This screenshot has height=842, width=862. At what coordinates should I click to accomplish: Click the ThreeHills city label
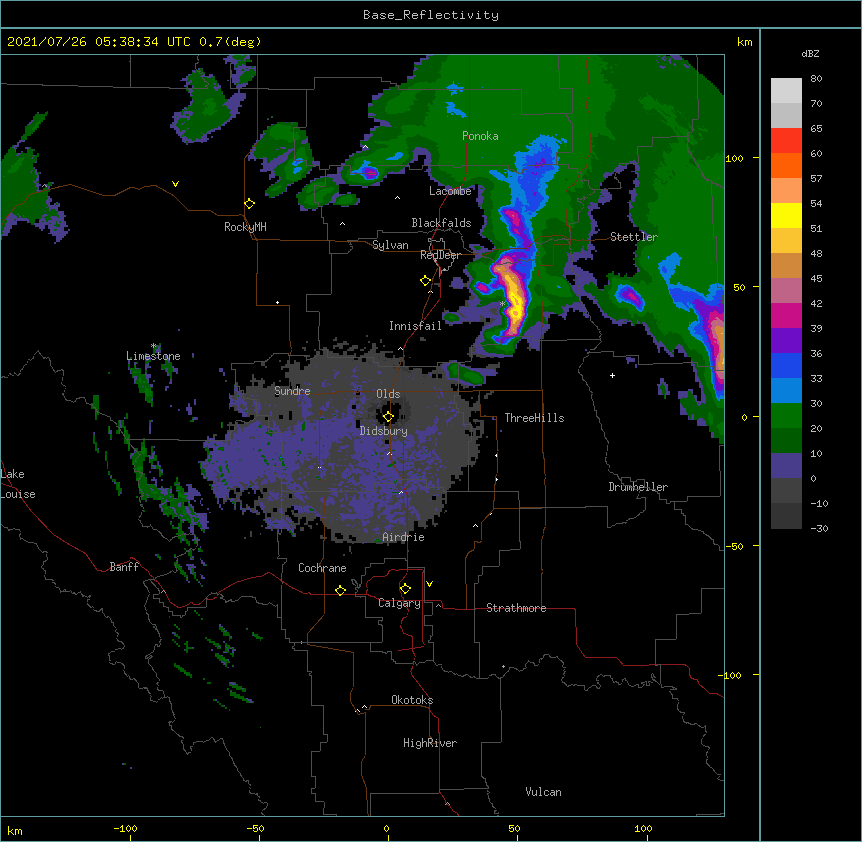coord(534,418)
